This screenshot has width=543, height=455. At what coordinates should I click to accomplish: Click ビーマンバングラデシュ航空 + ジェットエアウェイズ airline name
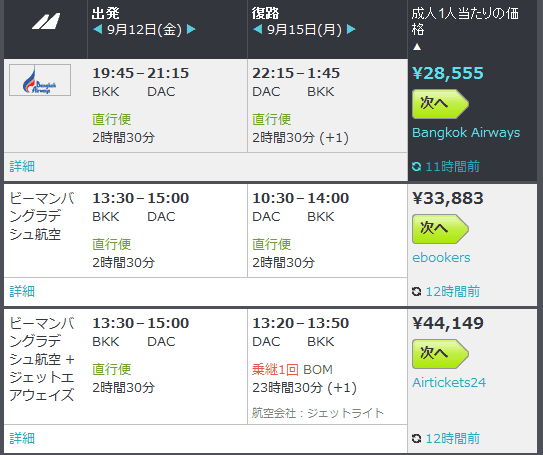pyautogui.click(x=42, y=359)
